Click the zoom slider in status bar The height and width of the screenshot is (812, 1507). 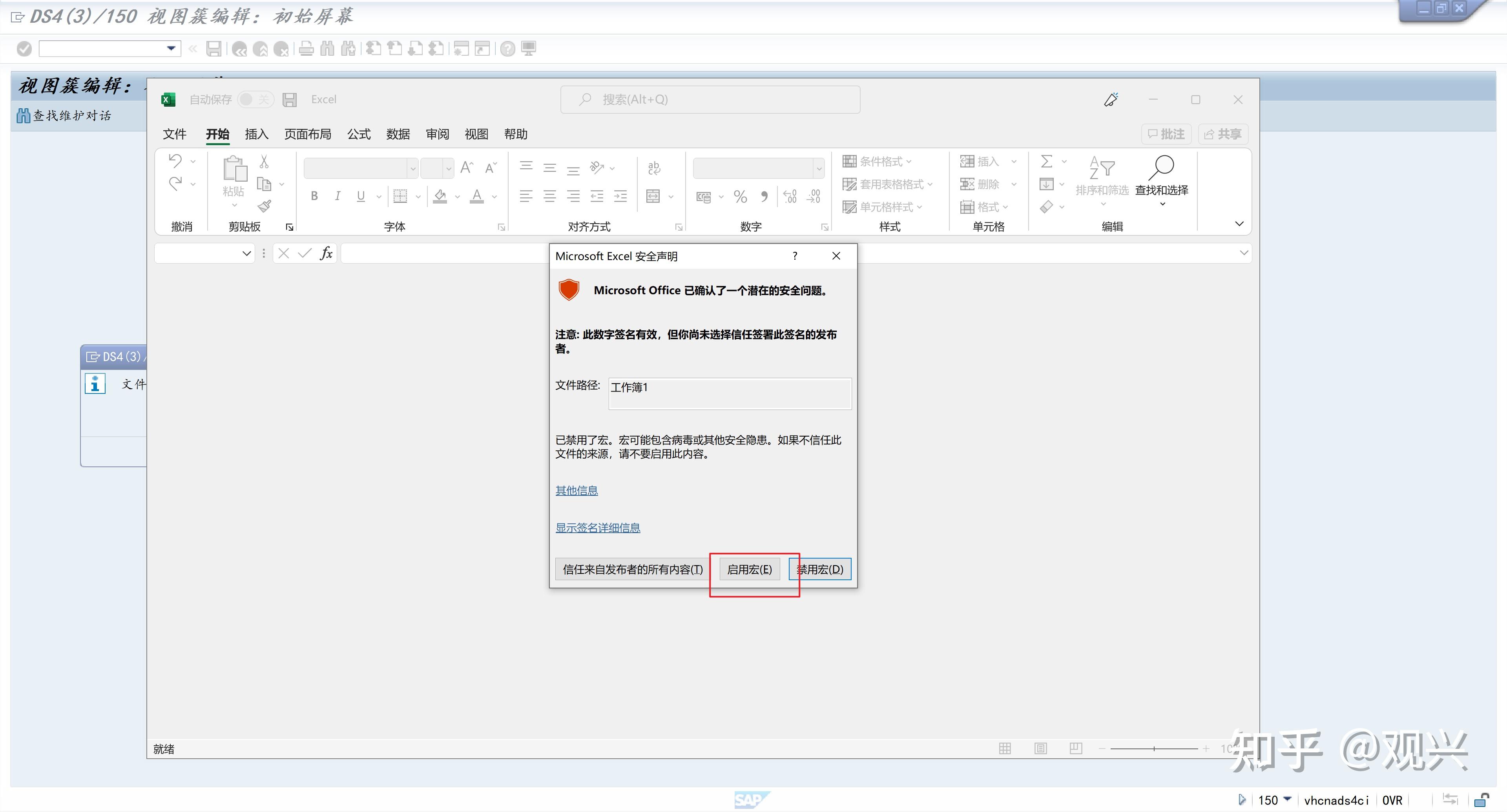1154,749
